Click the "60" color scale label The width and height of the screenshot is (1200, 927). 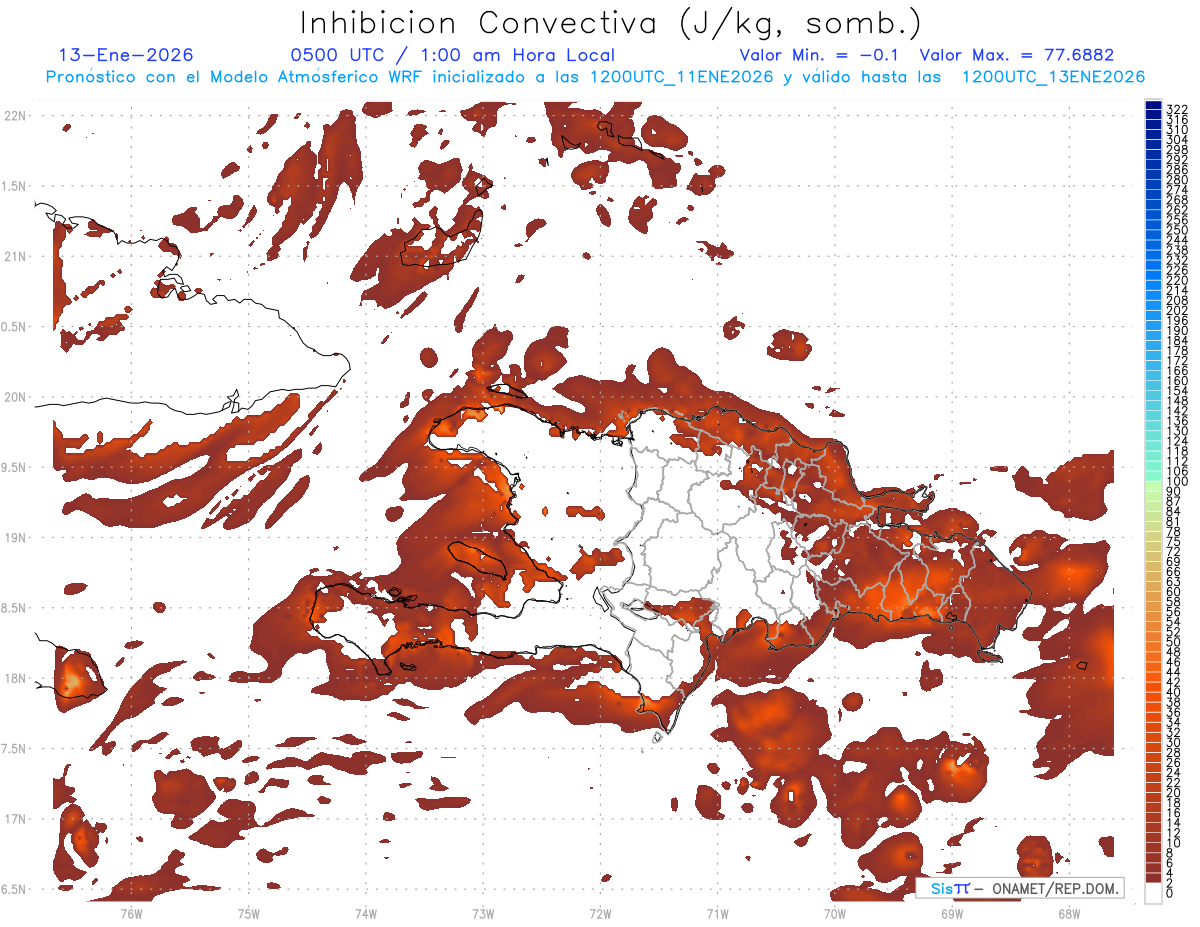coord(1174,592)
